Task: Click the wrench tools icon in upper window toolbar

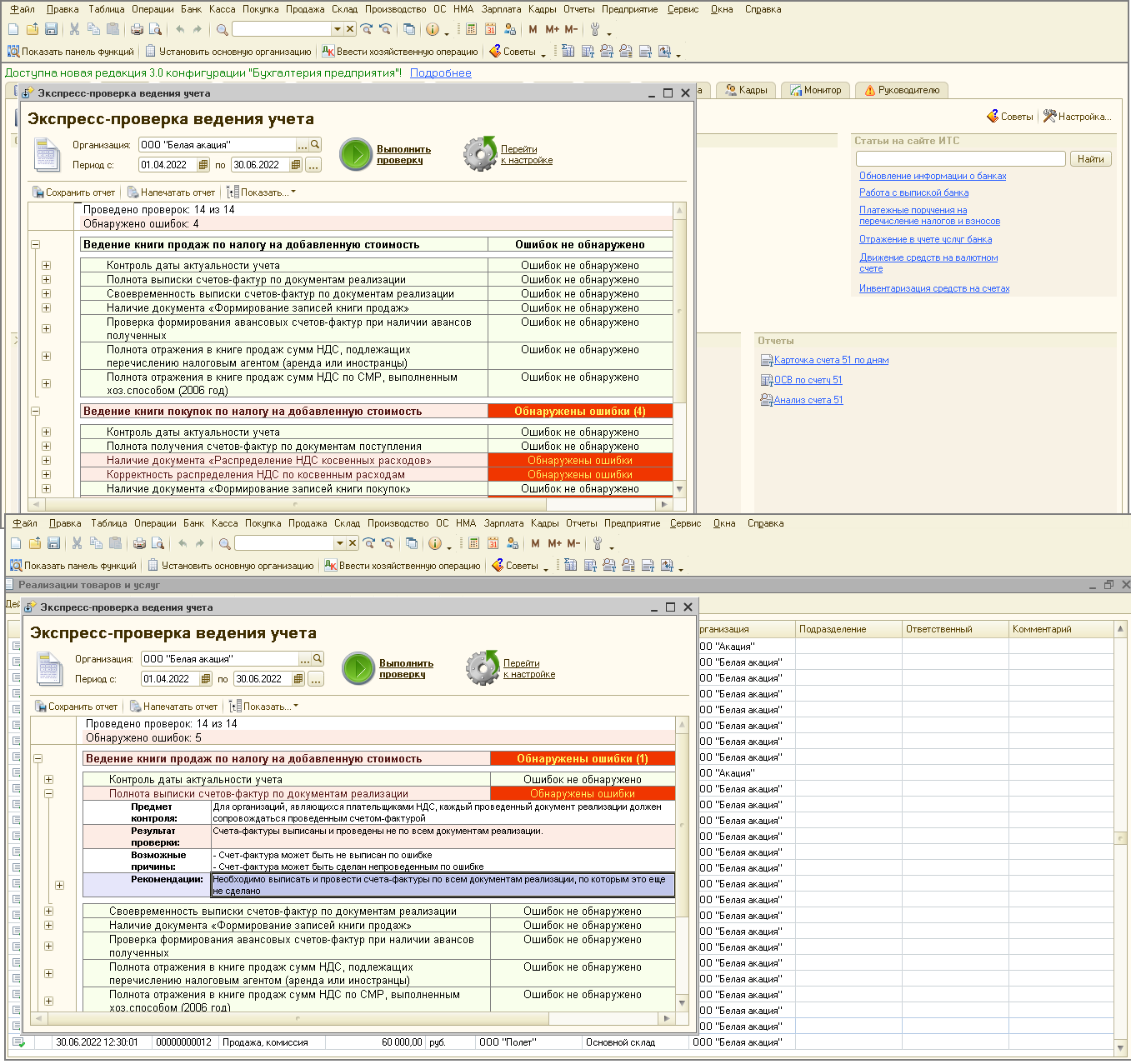Action: click(595, 29)
